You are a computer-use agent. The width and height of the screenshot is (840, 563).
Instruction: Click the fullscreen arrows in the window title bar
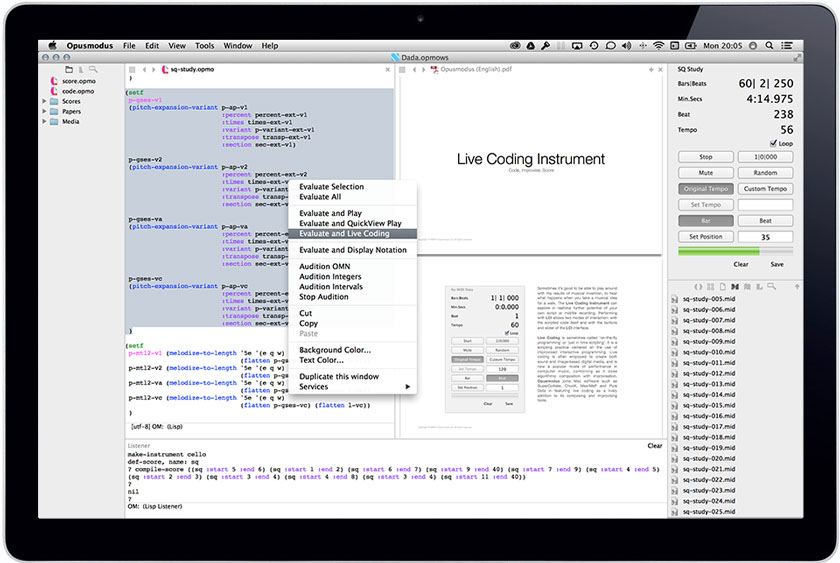(x=797, y=57)
